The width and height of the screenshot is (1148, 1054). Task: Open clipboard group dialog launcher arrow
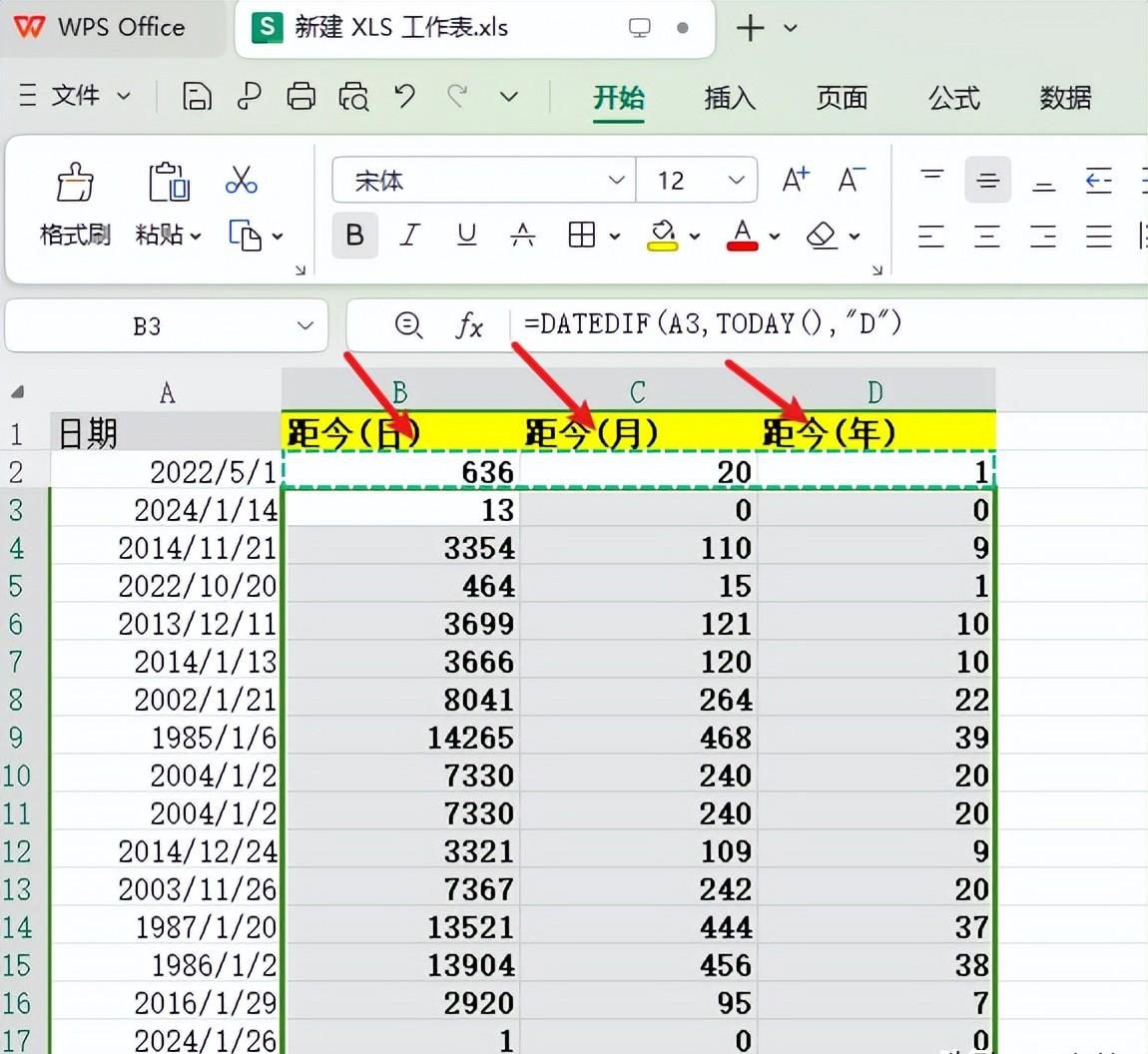299,270
